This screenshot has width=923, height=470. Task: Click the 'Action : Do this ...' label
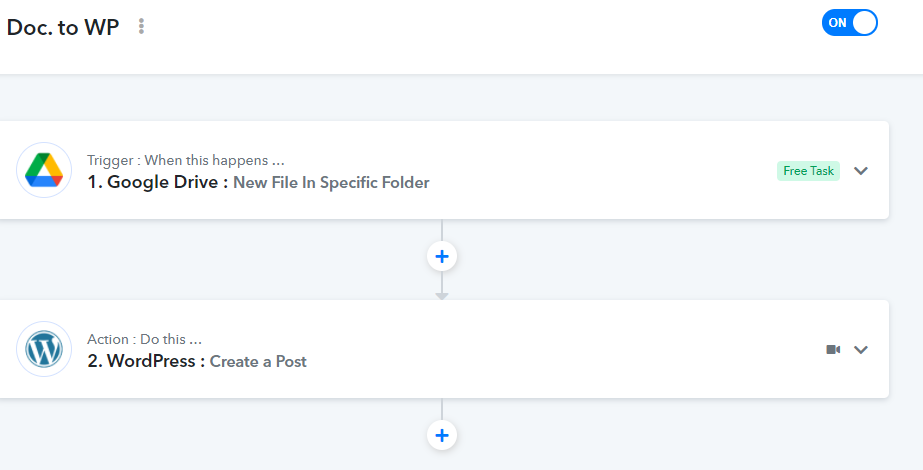point(145,339)
